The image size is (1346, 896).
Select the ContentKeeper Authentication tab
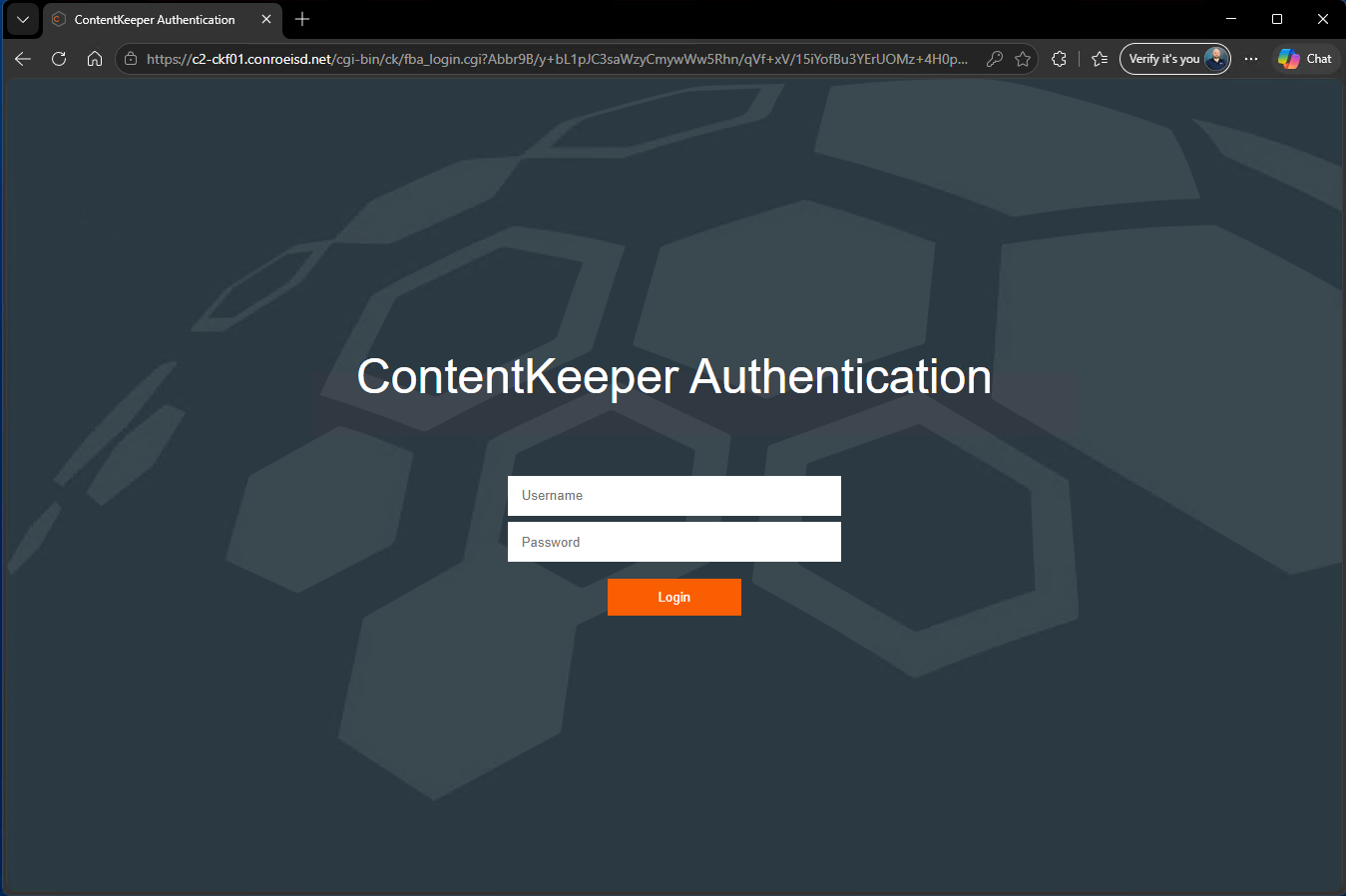(155, 19)
